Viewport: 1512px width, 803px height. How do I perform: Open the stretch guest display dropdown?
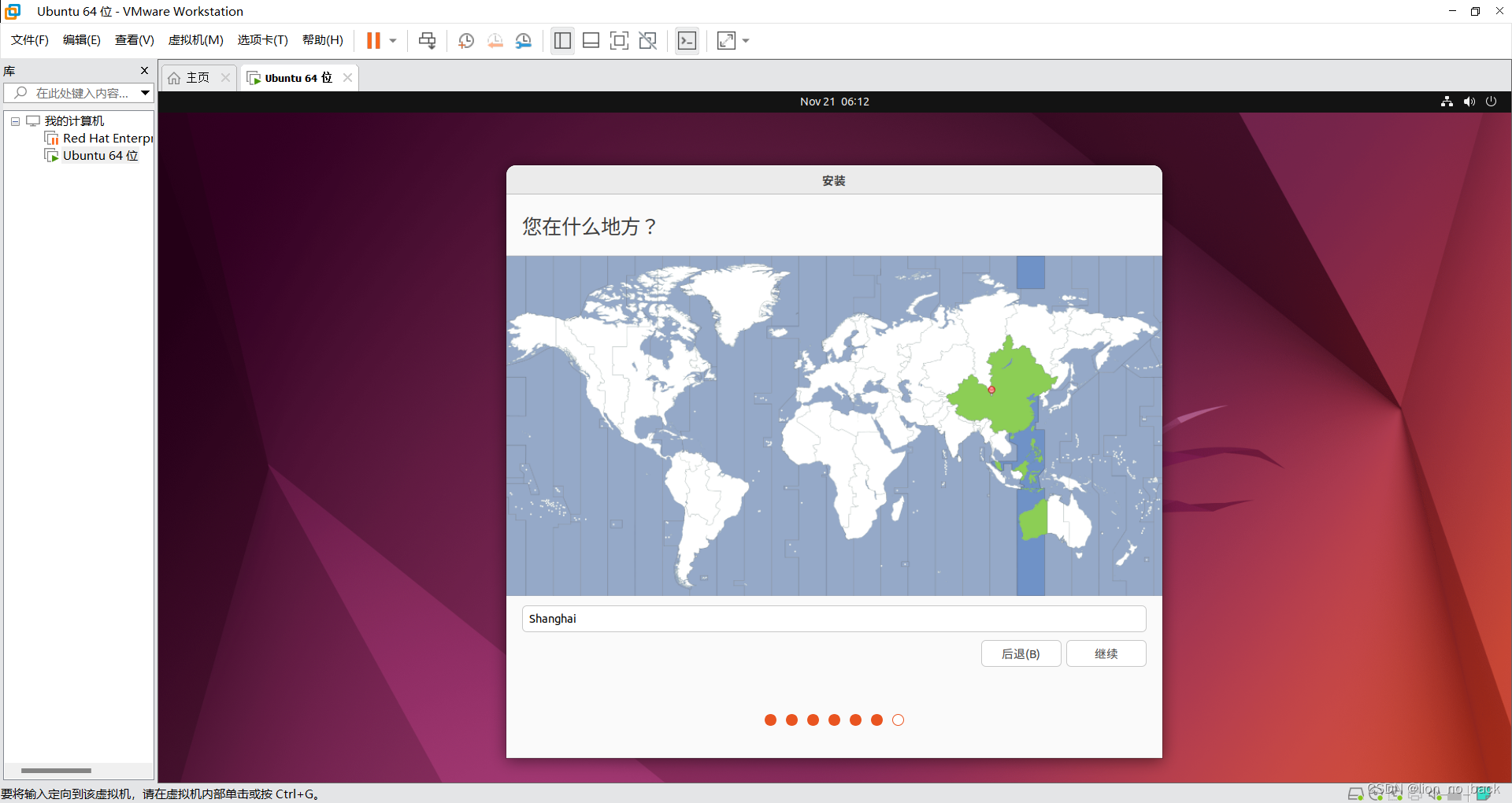[745, 40]
